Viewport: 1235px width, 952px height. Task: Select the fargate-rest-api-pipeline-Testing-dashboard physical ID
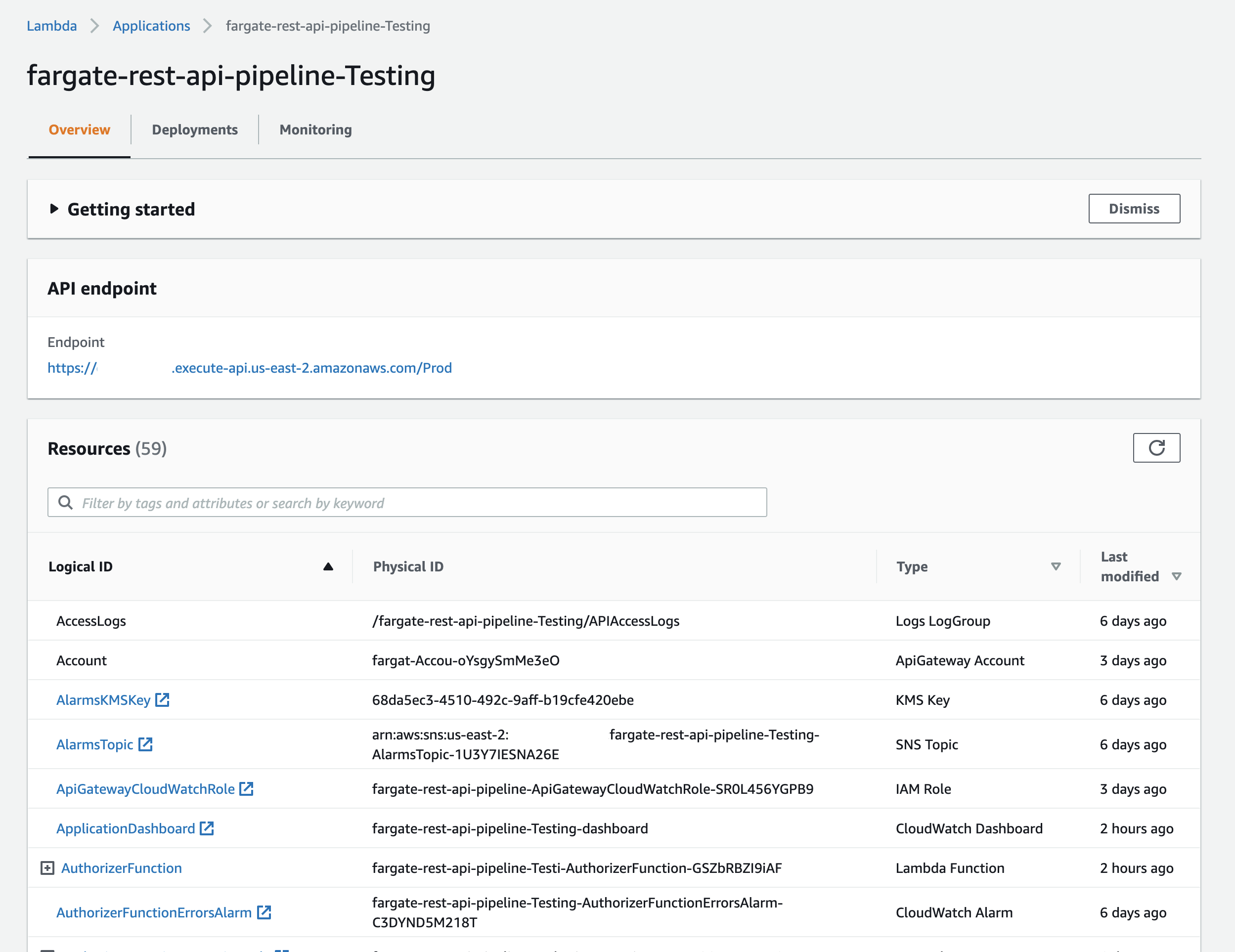pos(510,828)
